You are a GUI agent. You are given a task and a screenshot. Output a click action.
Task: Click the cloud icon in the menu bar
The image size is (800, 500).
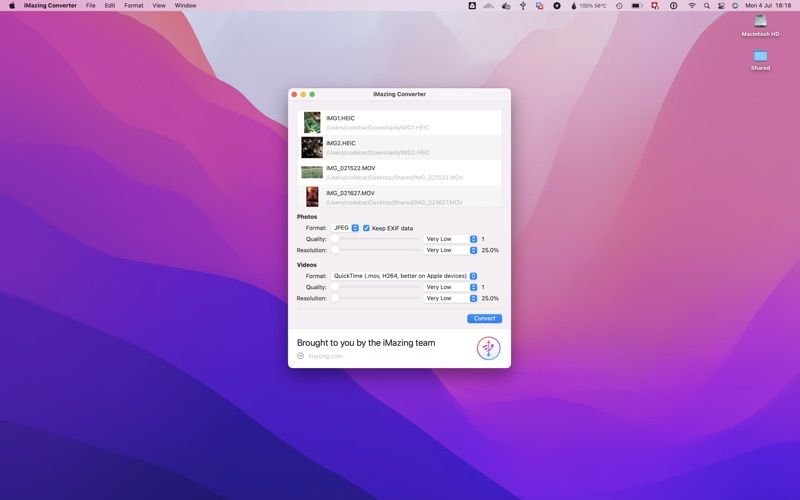click(489, 6)
